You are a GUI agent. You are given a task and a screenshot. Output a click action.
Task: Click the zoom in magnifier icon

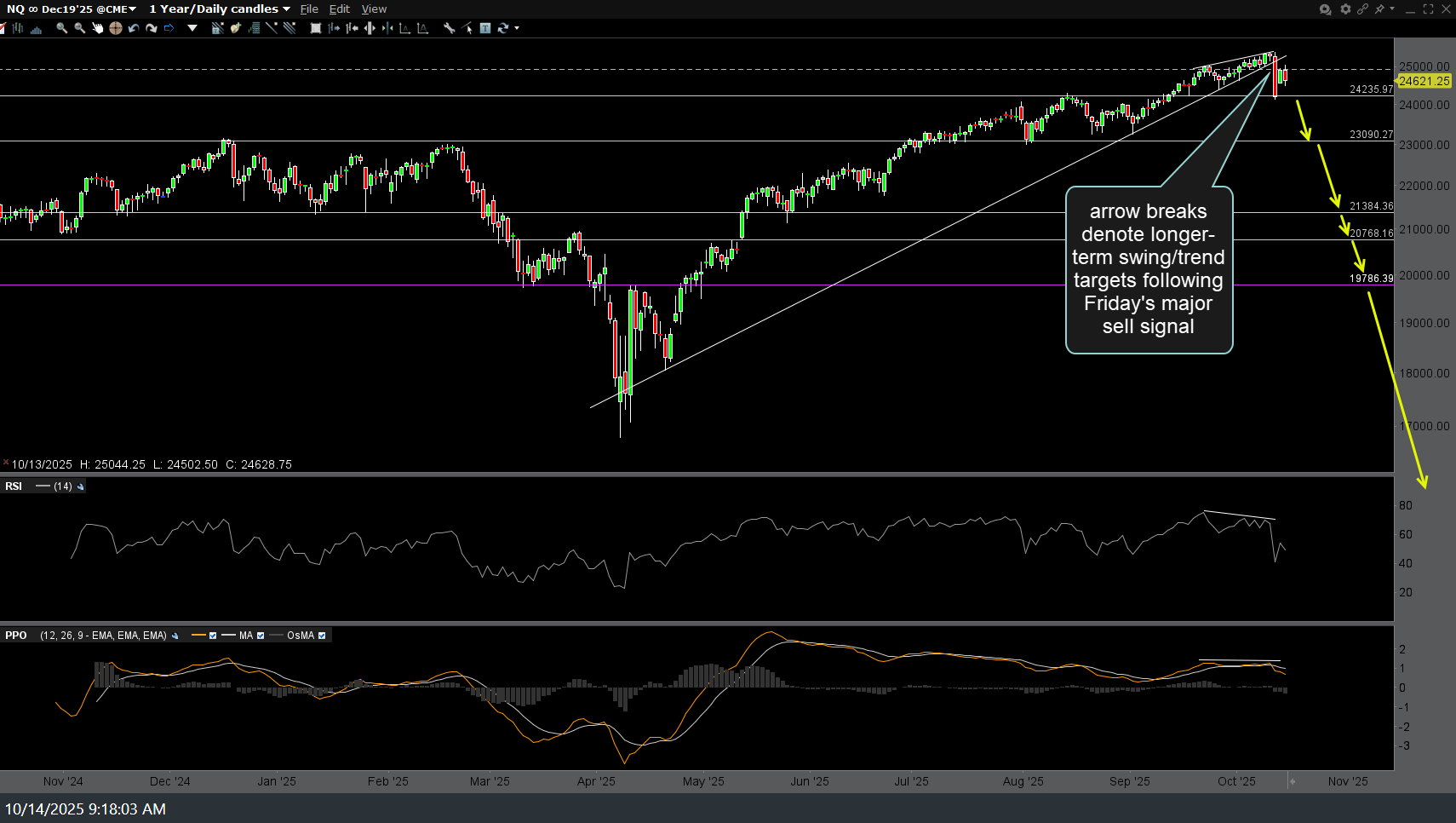(x=62, y=28)
